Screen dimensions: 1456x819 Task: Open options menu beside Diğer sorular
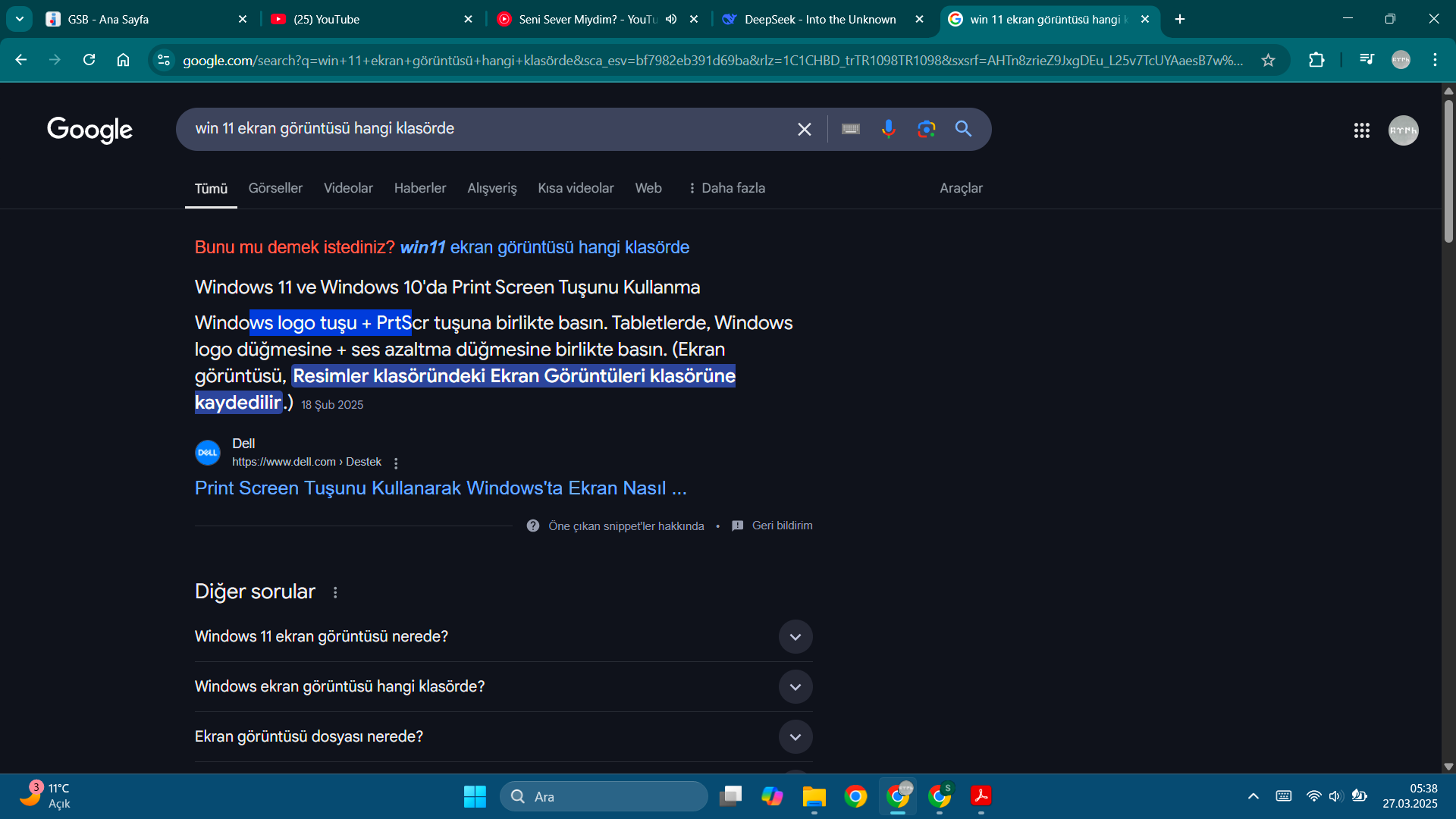335,592
